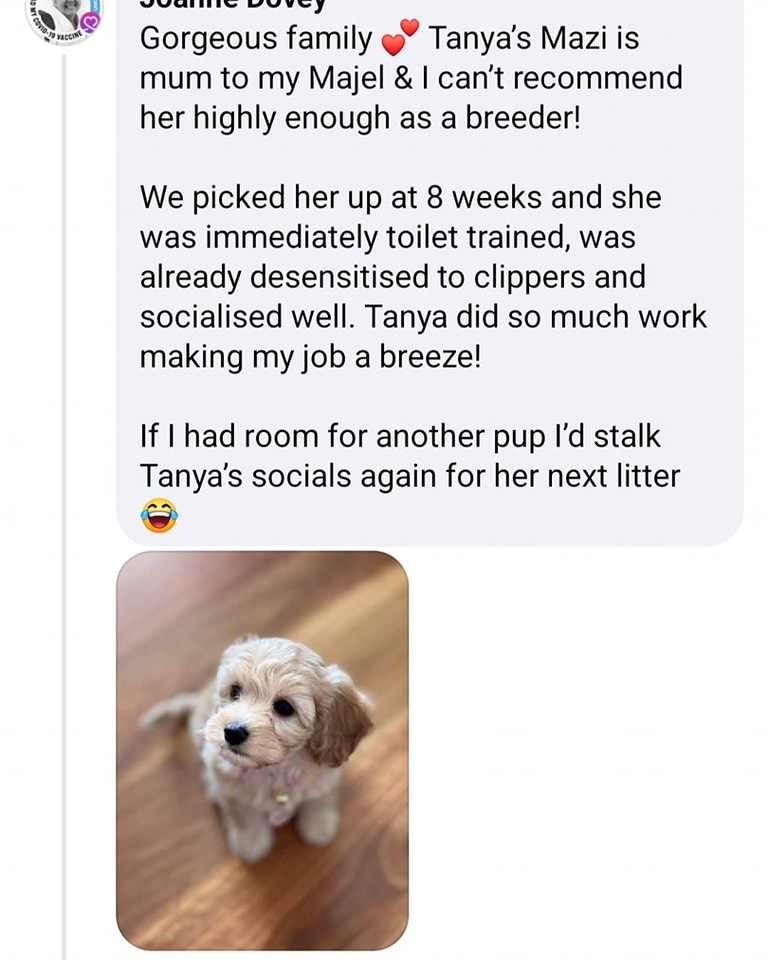Click the two red hearts emoji
The width and height of the screenshot is (768, 960).
[x=400, y=38]
